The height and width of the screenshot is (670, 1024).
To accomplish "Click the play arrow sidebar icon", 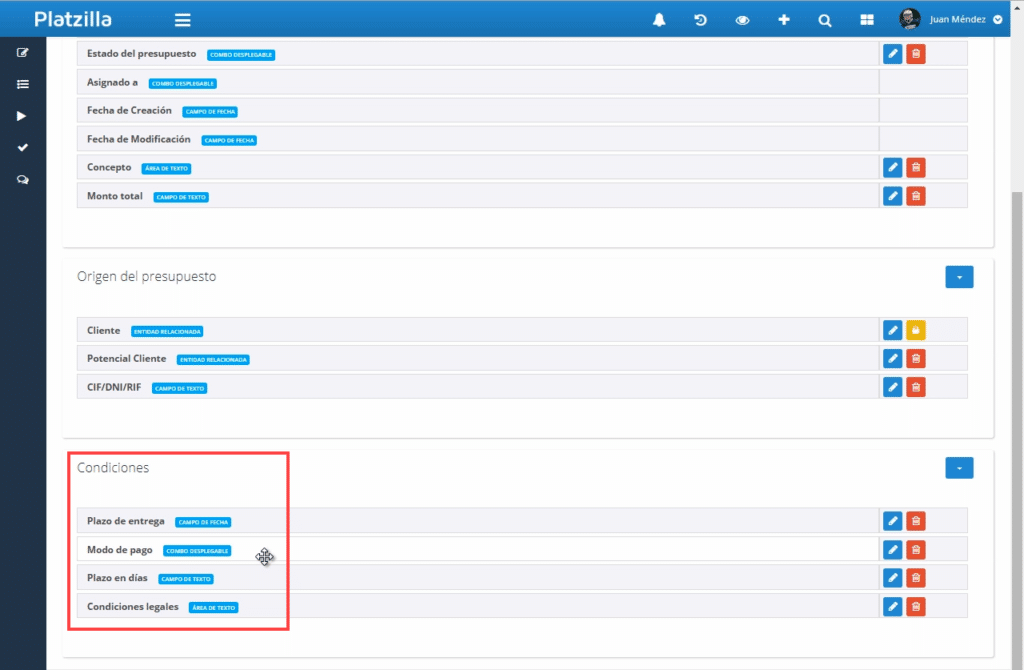I will pos(22,116).
